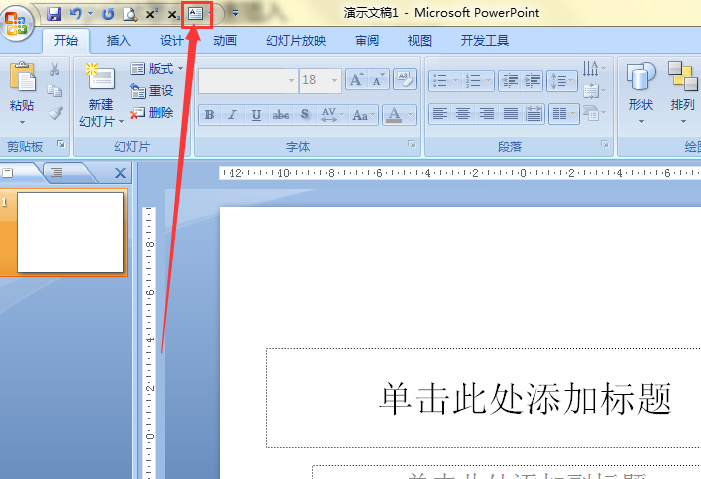Image resolution: width=701 pixels, height=479 pixels.
Task: Align text right
Action: coord(487,114)
